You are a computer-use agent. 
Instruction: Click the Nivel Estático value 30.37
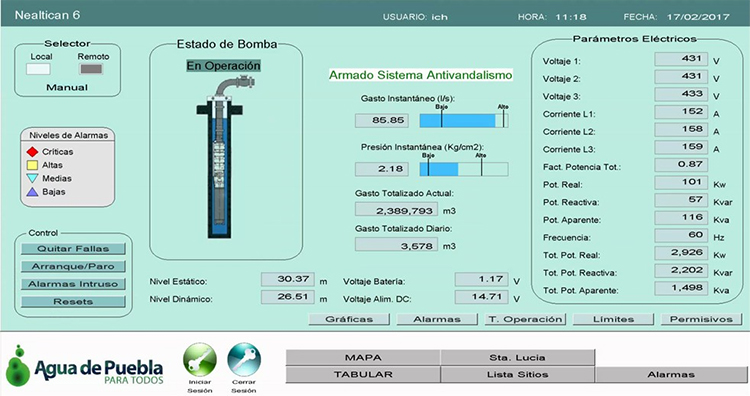[287, 279]
